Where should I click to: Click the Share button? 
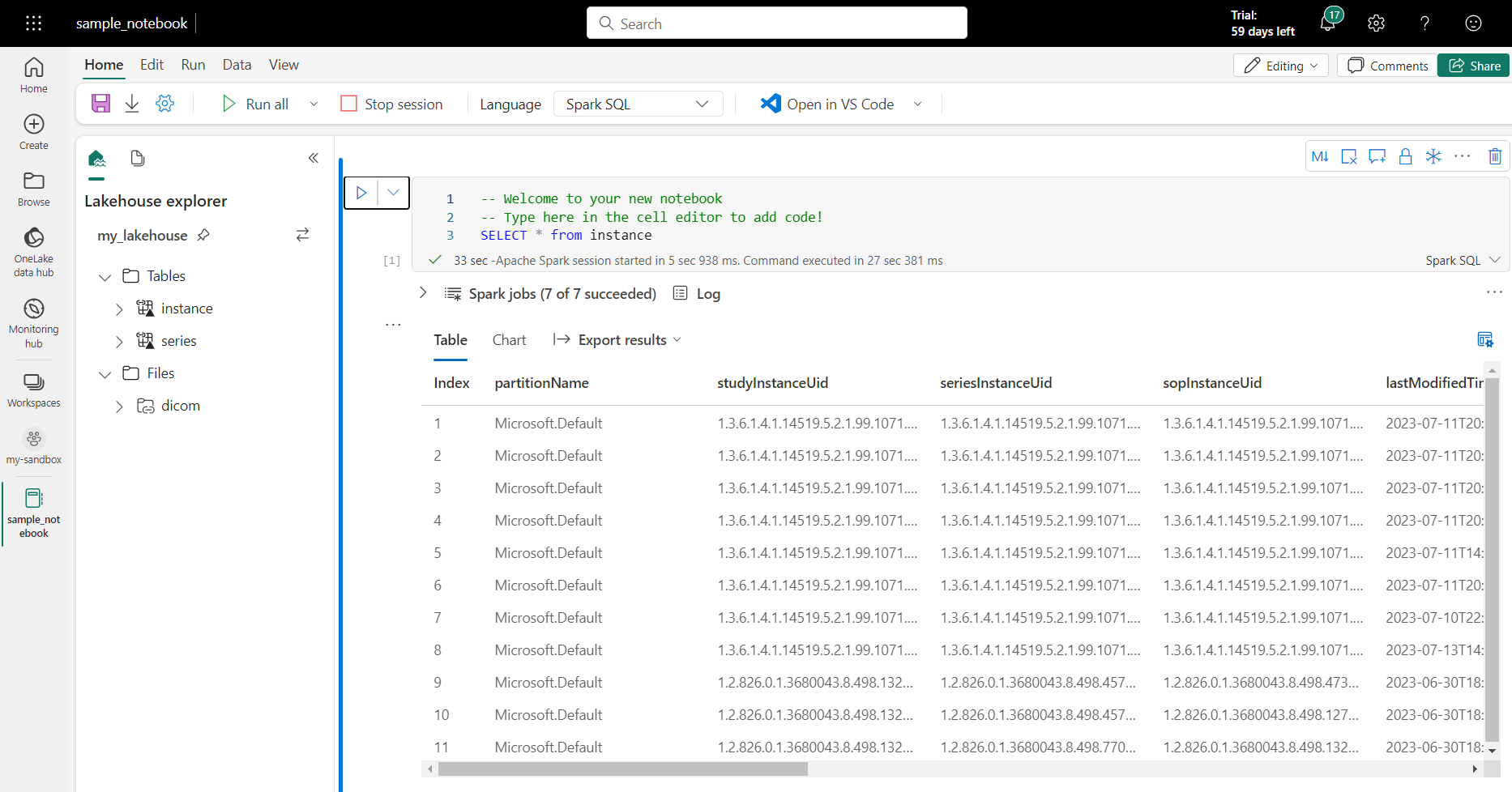(1474, 66)
